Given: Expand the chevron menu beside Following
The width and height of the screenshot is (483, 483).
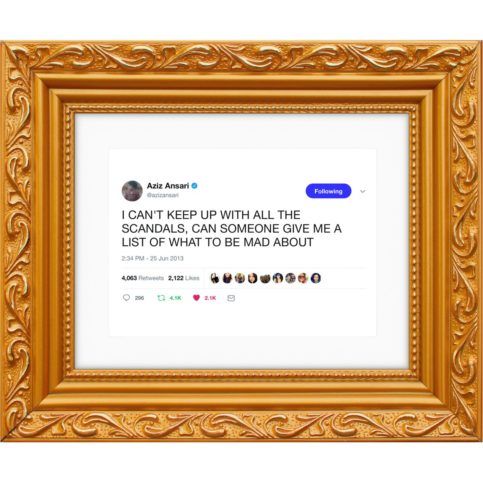Looking at the screenshot, I should [x=363, y=191].
